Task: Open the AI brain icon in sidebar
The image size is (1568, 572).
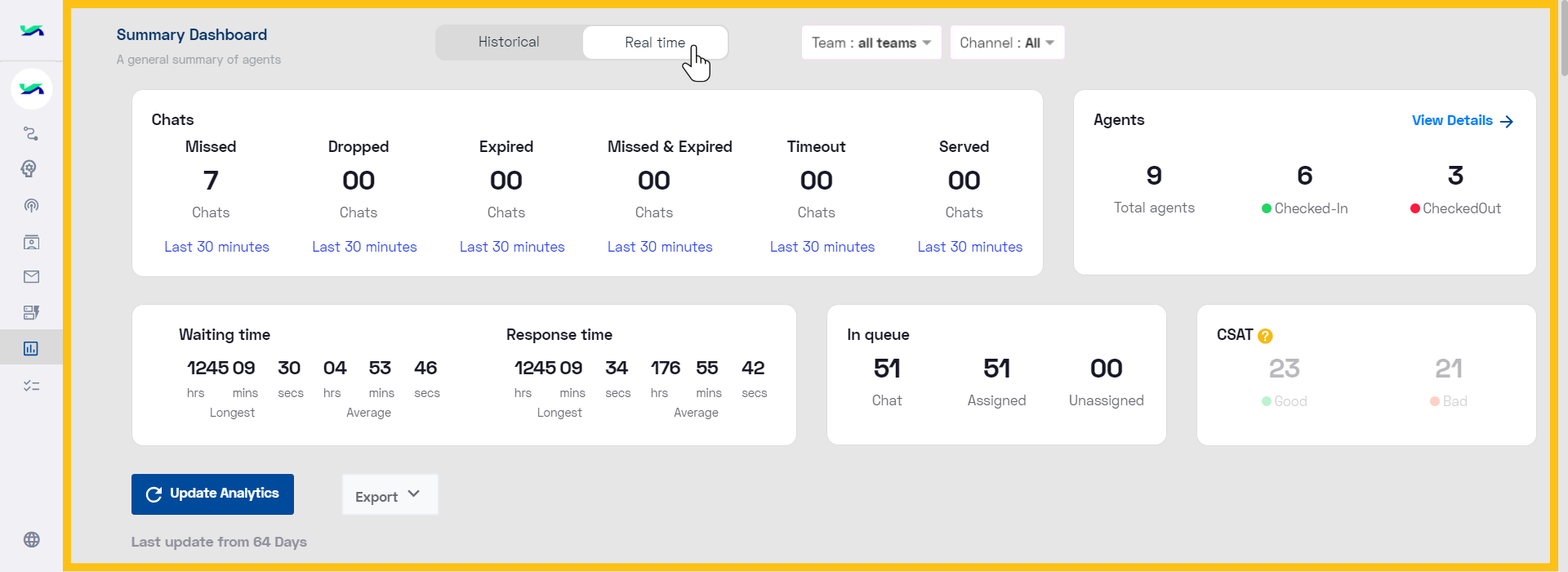Action: point(29,169)
